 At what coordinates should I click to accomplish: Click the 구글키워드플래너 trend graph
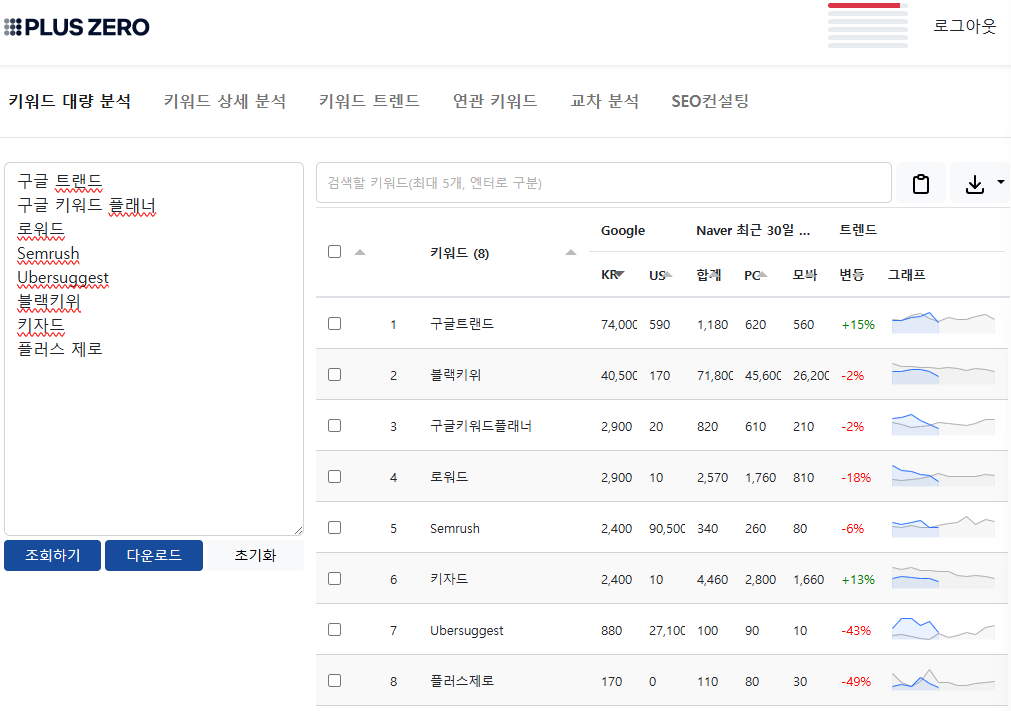coord(943,424)
